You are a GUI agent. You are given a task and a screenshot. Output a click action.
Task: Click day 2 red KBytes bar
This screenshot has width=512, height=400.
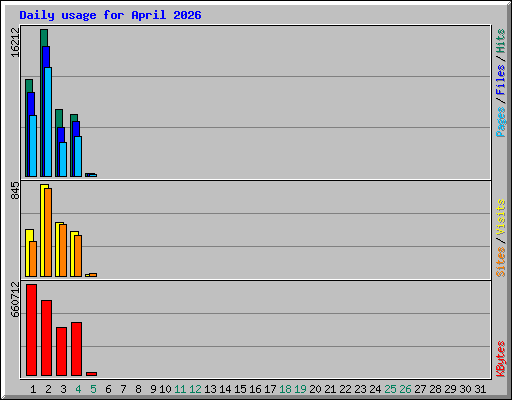(46, 338)
